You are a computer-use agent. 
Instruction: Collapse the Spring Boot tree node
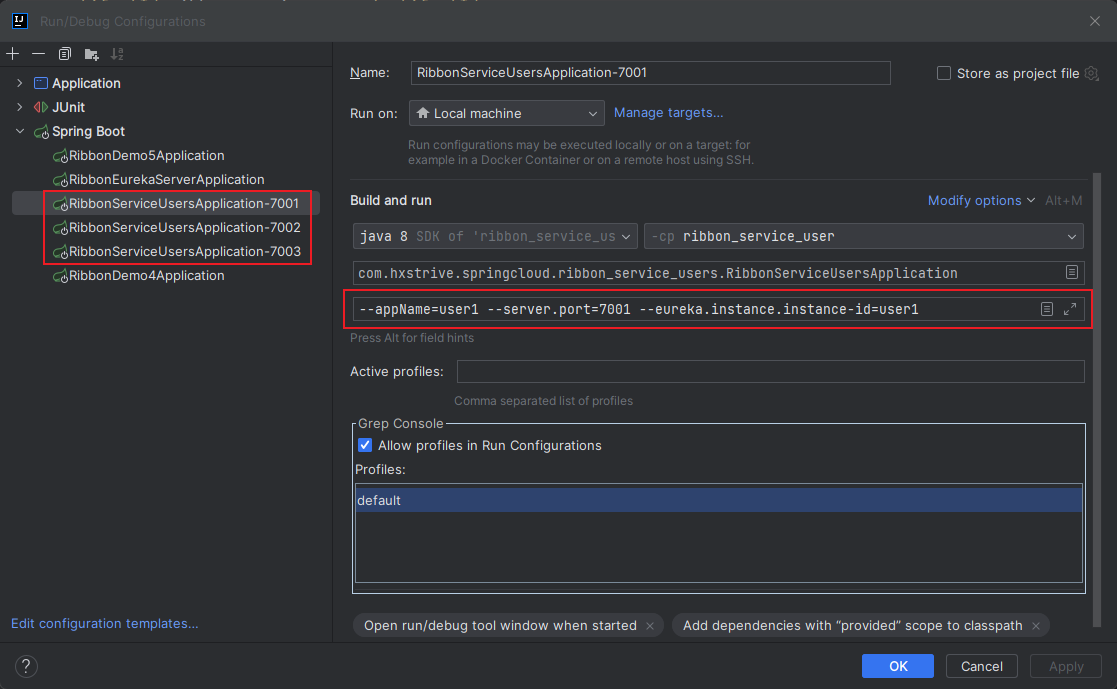coord(20,131)
